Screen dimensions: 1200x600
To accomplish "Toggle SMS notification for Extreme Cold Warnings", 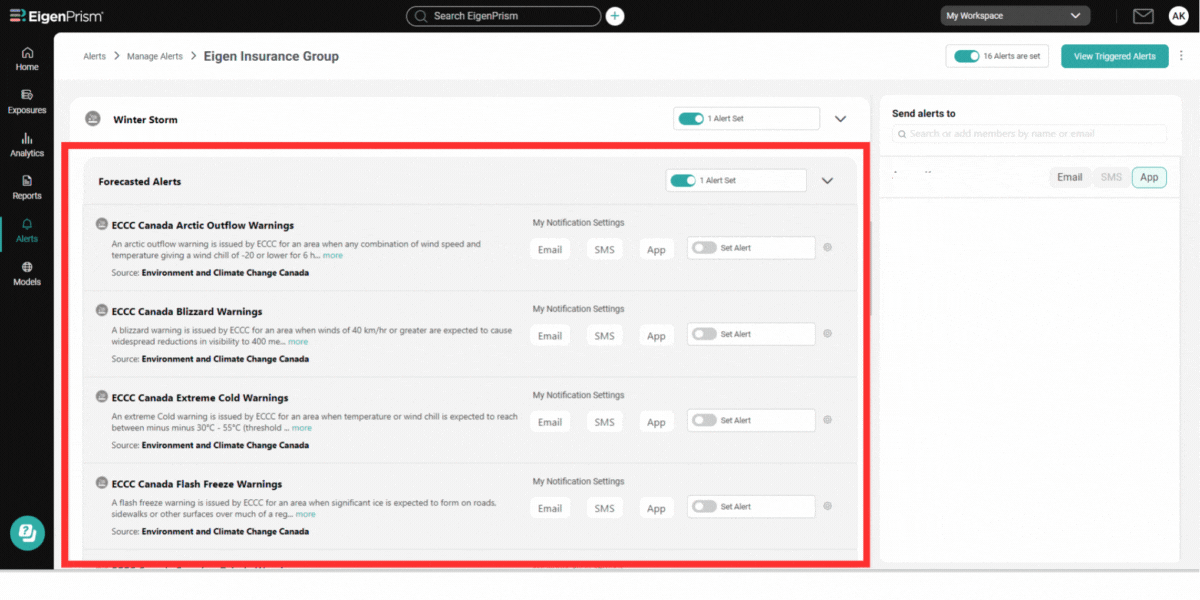I will point(604,421).
